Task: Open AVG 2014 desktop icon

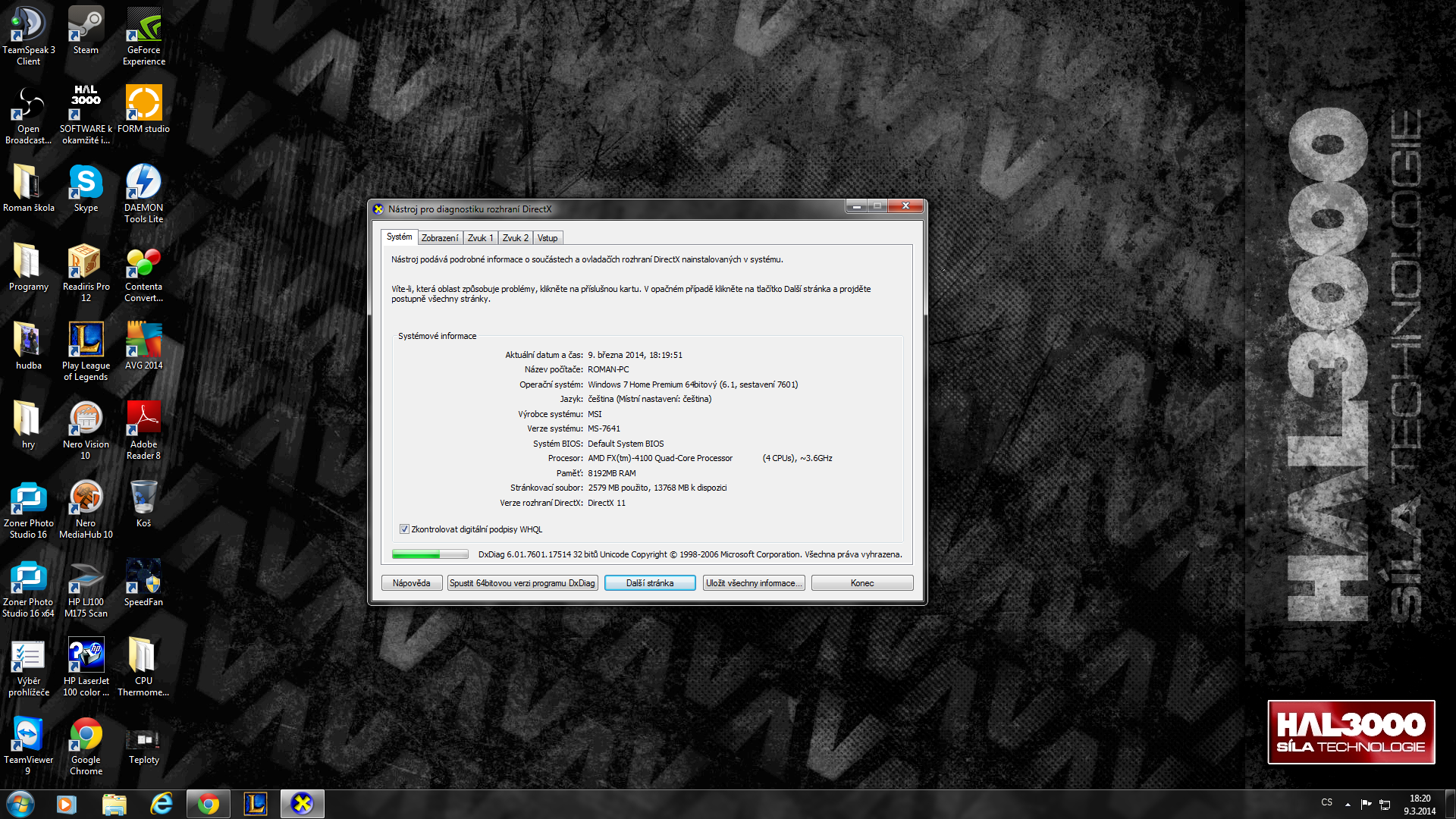Action: [x=144, y=346]
